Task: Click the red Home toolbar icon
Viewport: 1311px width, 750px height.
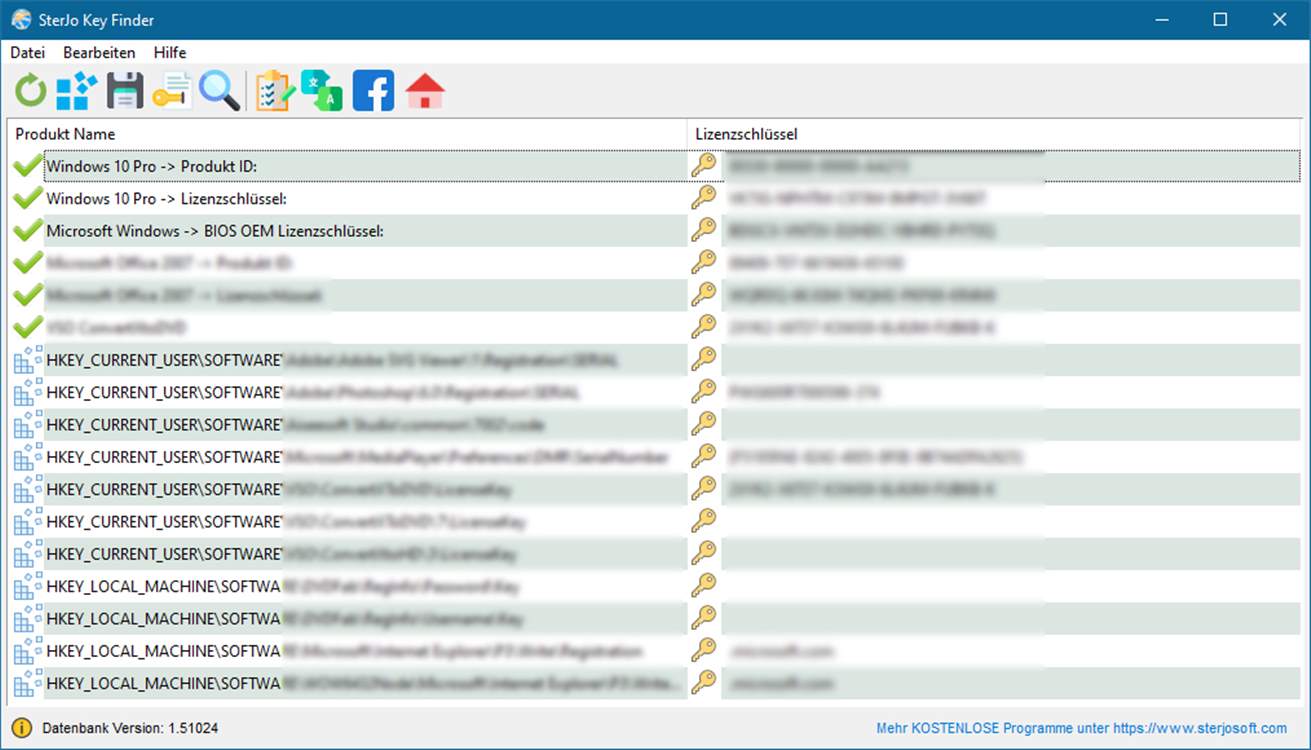Action: point(425,91)
